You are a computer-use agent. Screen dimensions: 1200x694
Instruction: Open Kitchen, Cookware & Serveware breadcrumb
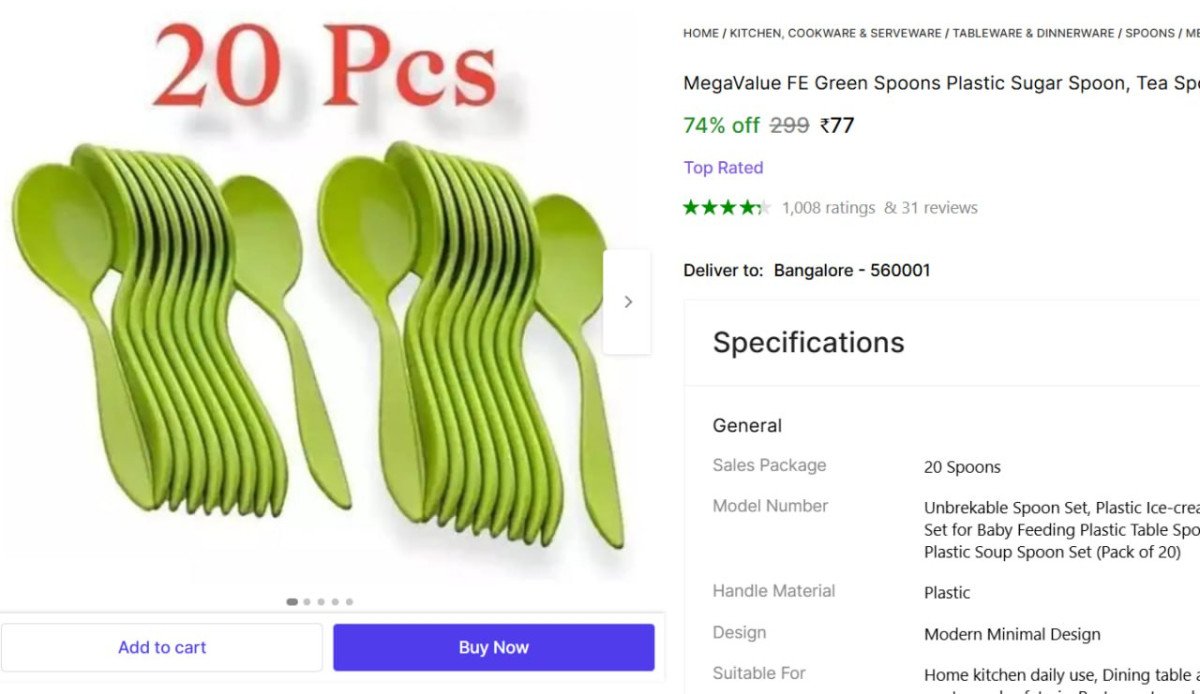(835, 33)
